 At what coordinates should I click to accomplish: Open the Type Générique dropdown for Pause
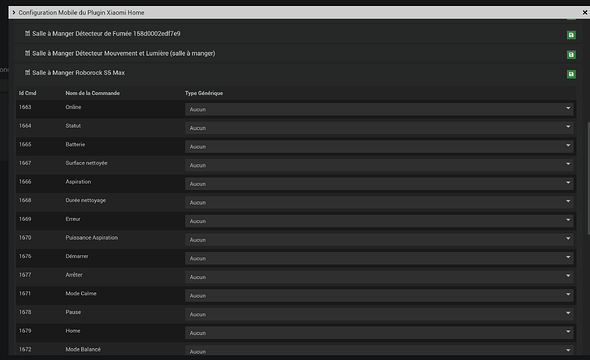tap(379, 314)
